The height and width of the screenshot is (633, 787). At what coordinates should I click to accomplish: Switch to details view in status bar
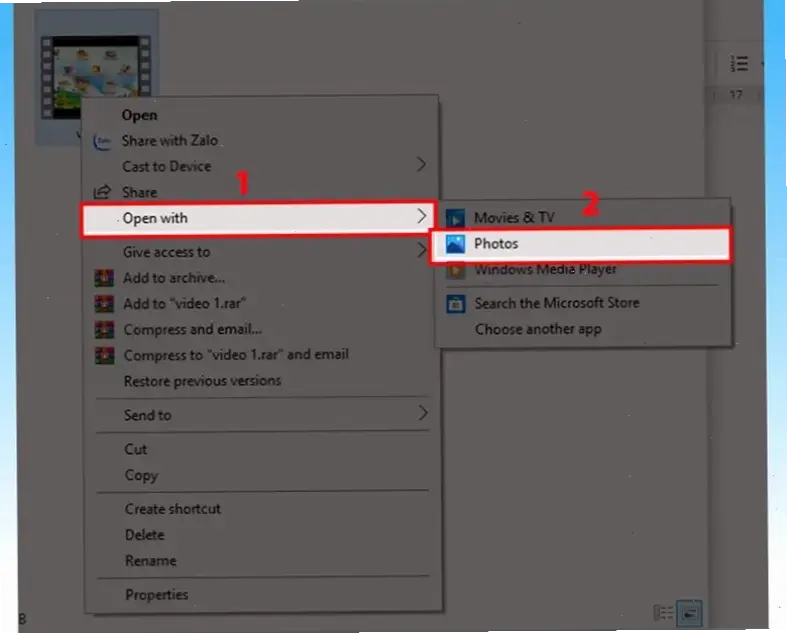[662, 612]
